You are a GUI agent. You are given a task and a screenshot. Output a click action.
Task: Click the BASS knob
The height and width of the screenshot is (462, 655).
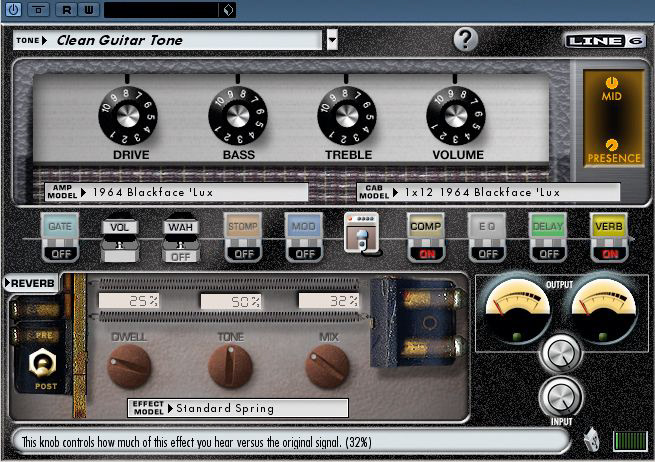pos(238,116)
